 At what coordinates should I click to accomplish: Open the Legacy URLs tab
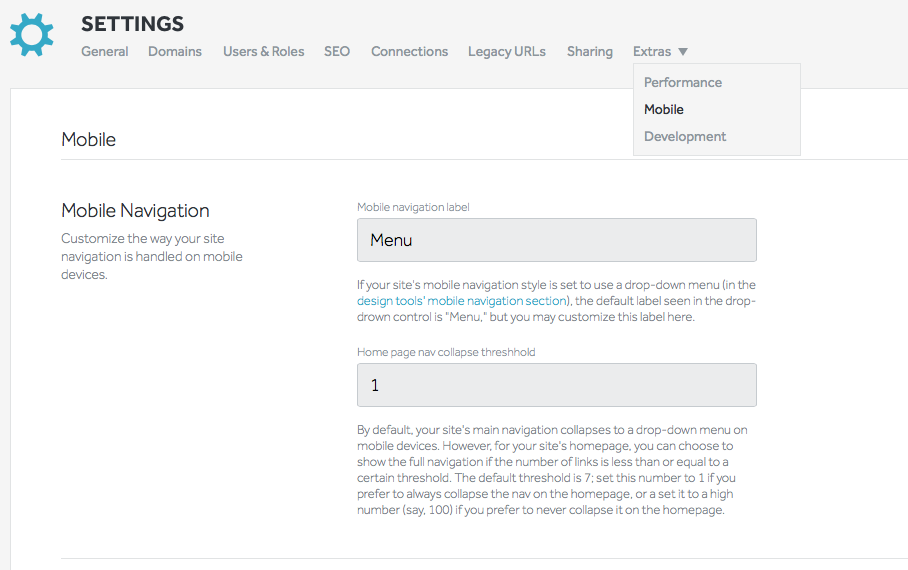click(x=507, y=51)
